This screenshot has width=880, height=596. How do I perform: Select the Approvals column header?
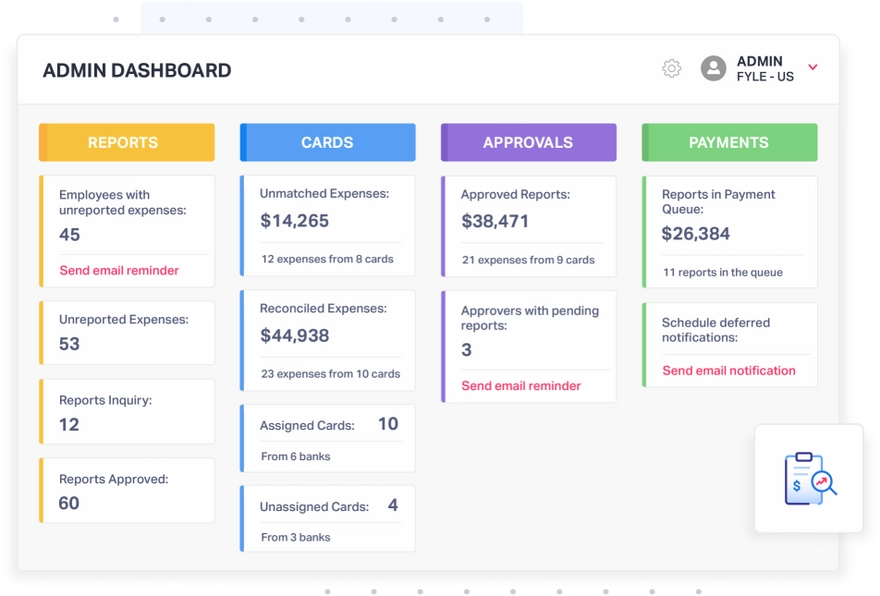528,142
